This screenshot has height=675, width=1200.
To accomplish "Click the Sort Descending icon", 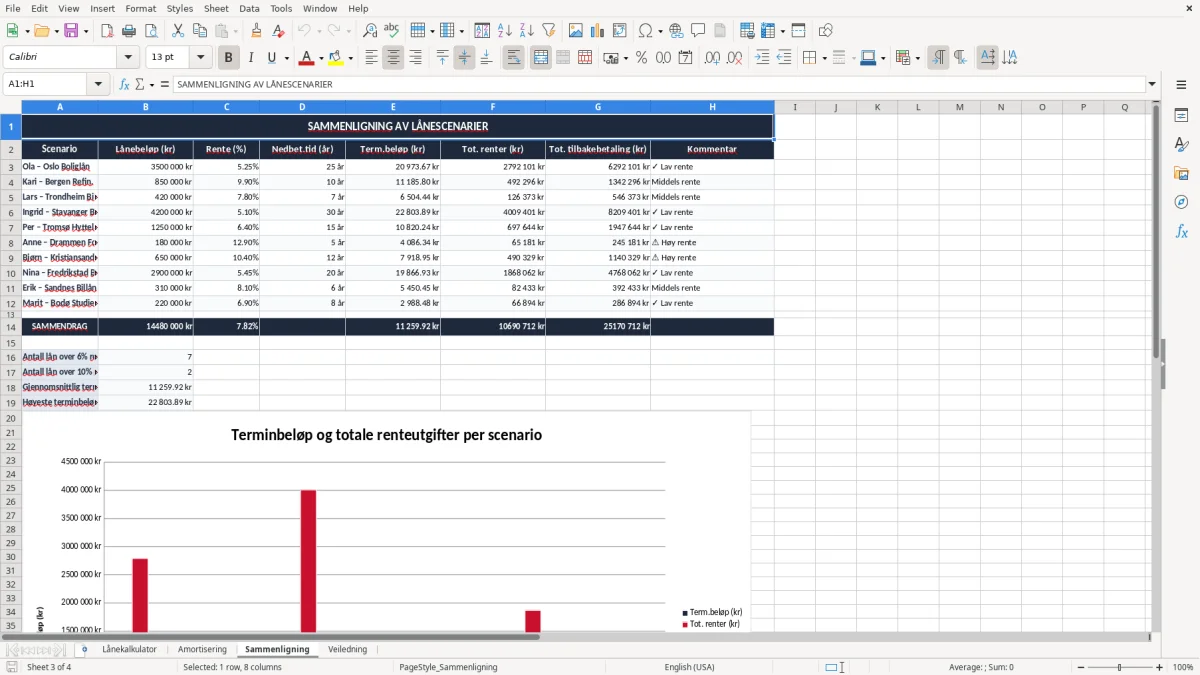I will click(527, 31).
